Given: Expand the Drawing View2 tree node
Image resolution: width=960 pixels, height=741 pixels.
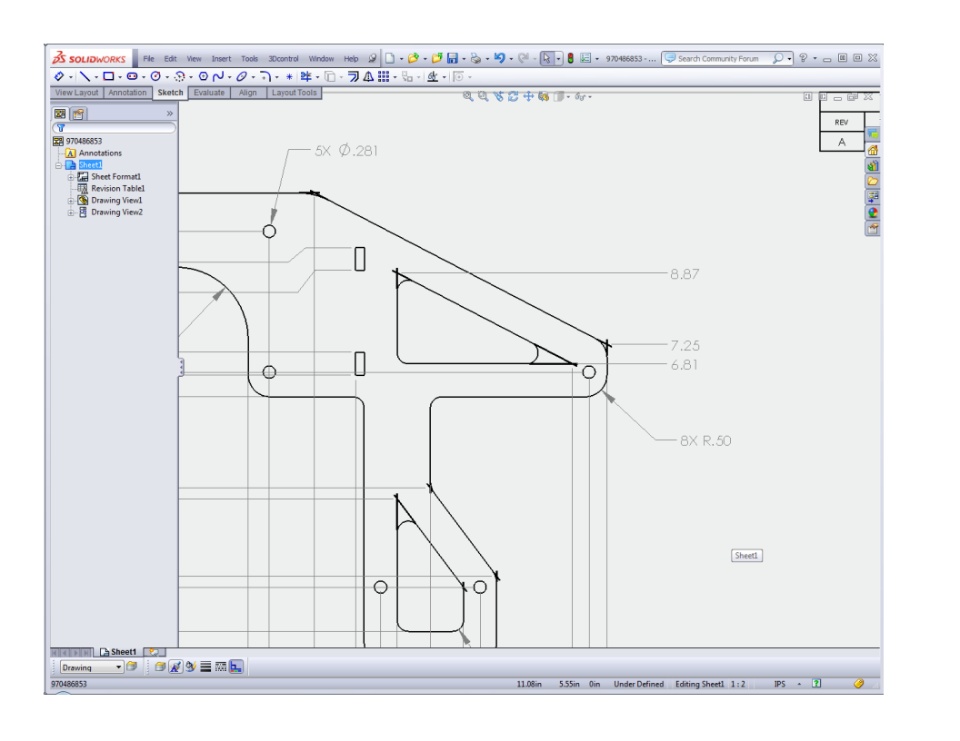Looking at the screenshot, I should (x=70, y=213).
